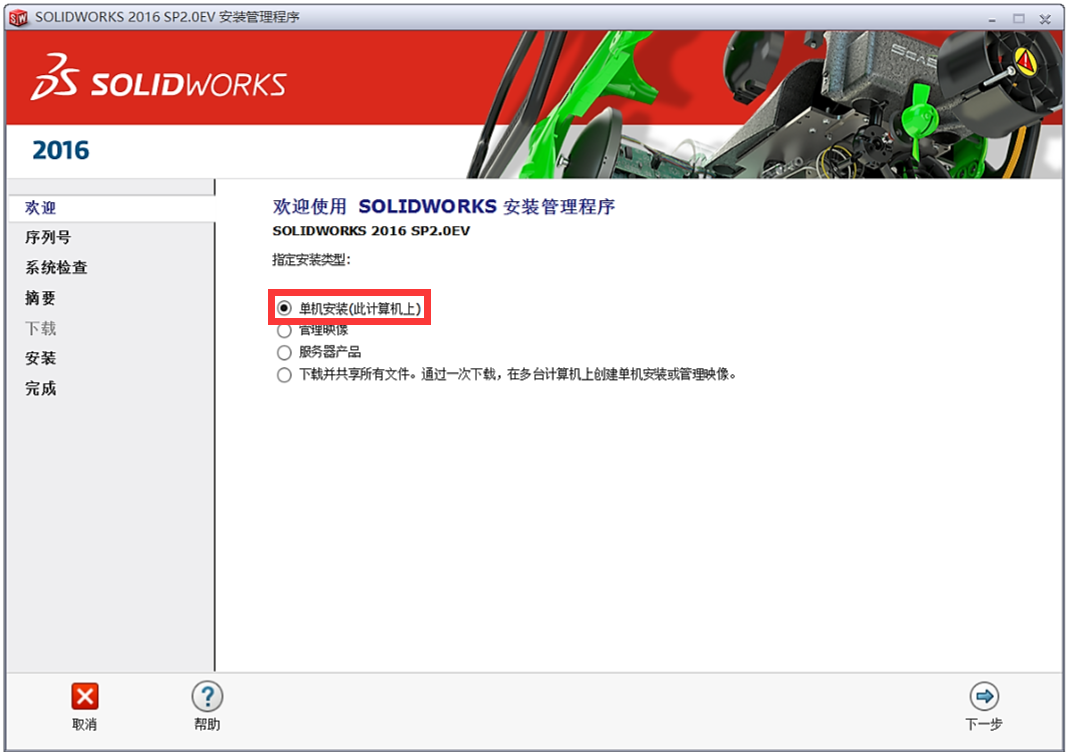The width and height of the screenshot is (1066, 752).
Task: Open help via the question mark icon
Action: 207,697
